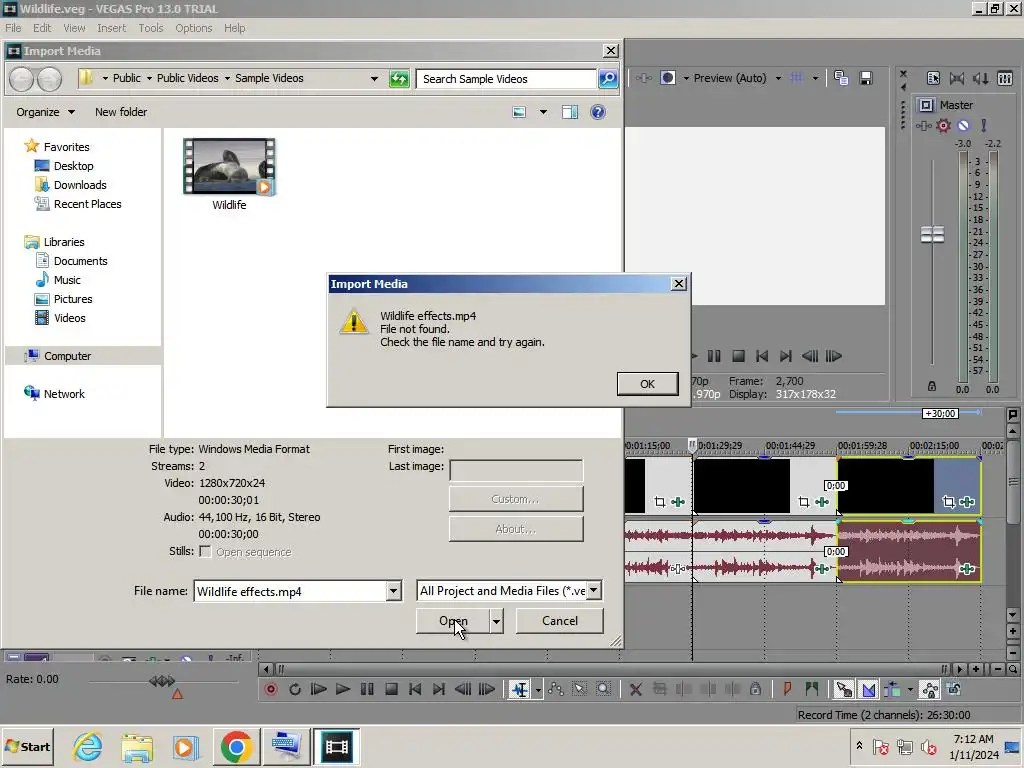The height and width of the screenshot is (768, 1024).
Task: Insert a marker with the orange flag icon
Action: [x=787, y=689]
